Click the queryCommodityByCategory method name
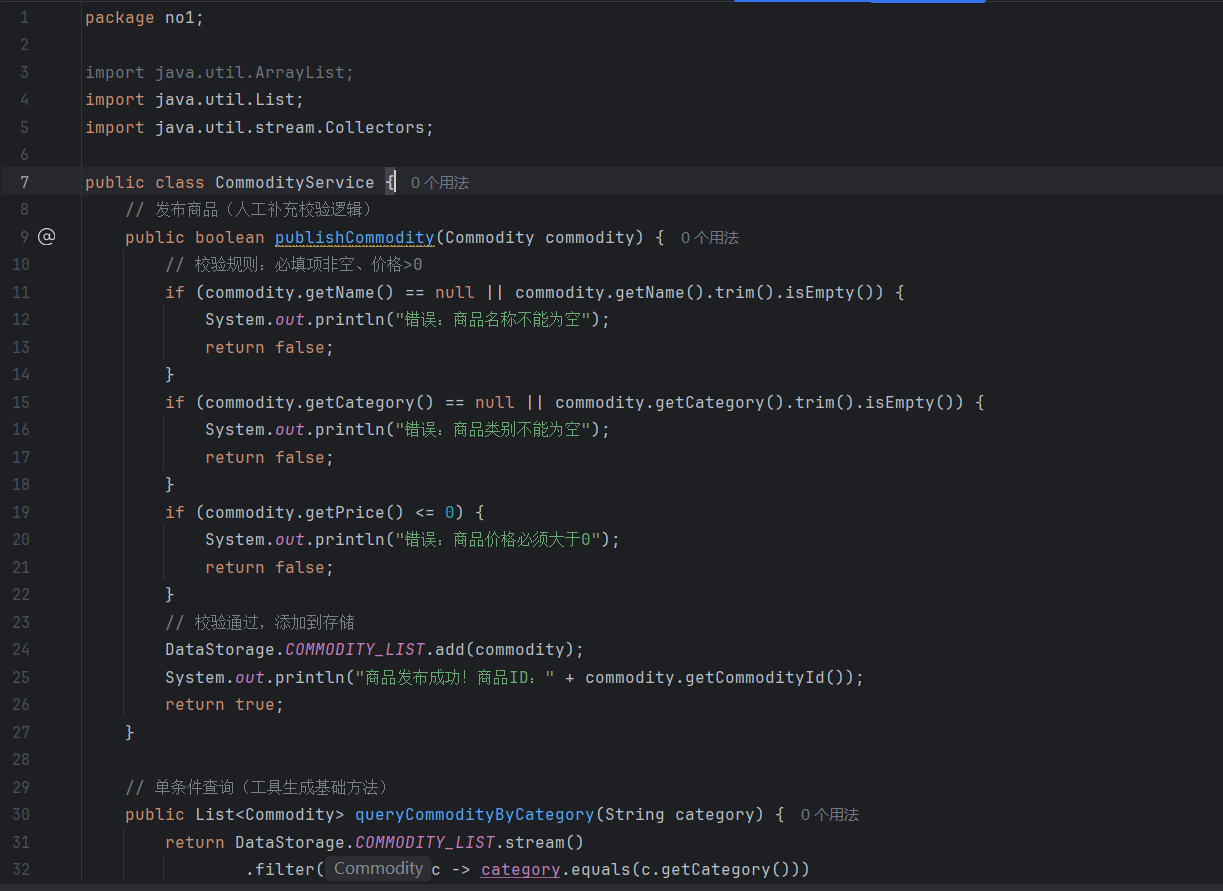This screenshot has width=1223, height=891. point(475,815)
